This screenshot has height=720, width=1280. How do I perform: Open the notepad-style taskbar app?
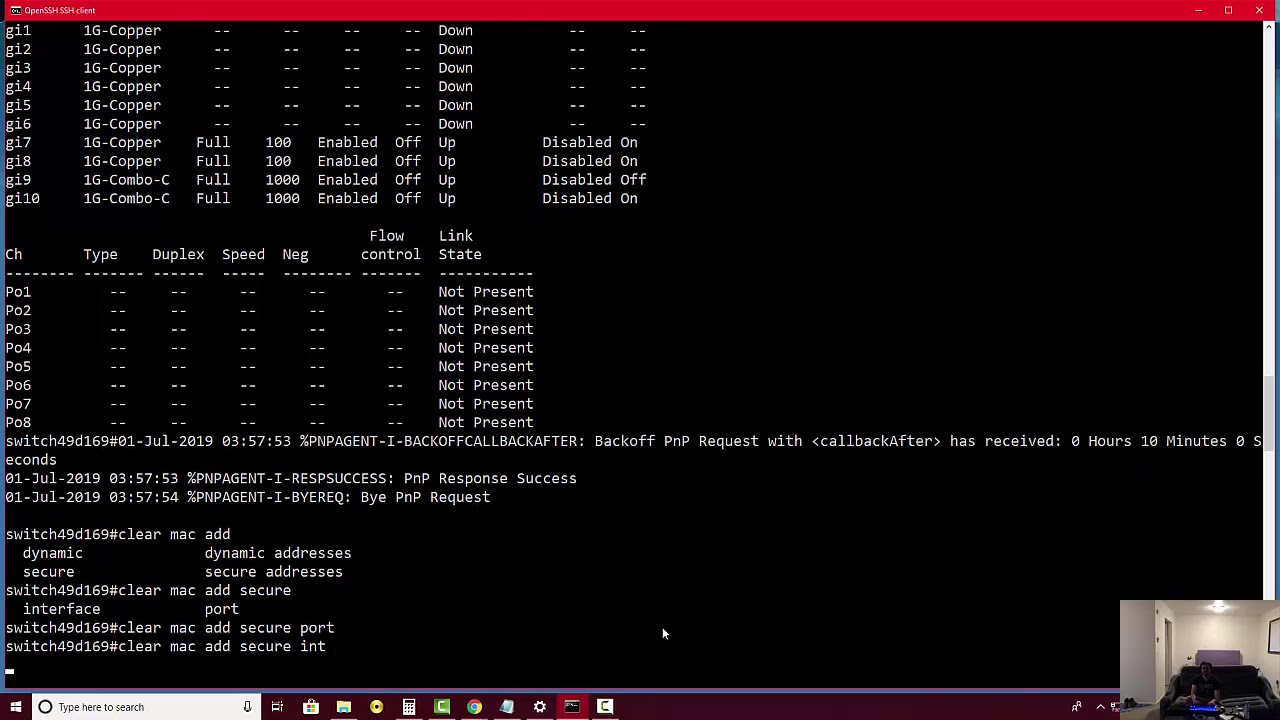pos(507,707)
